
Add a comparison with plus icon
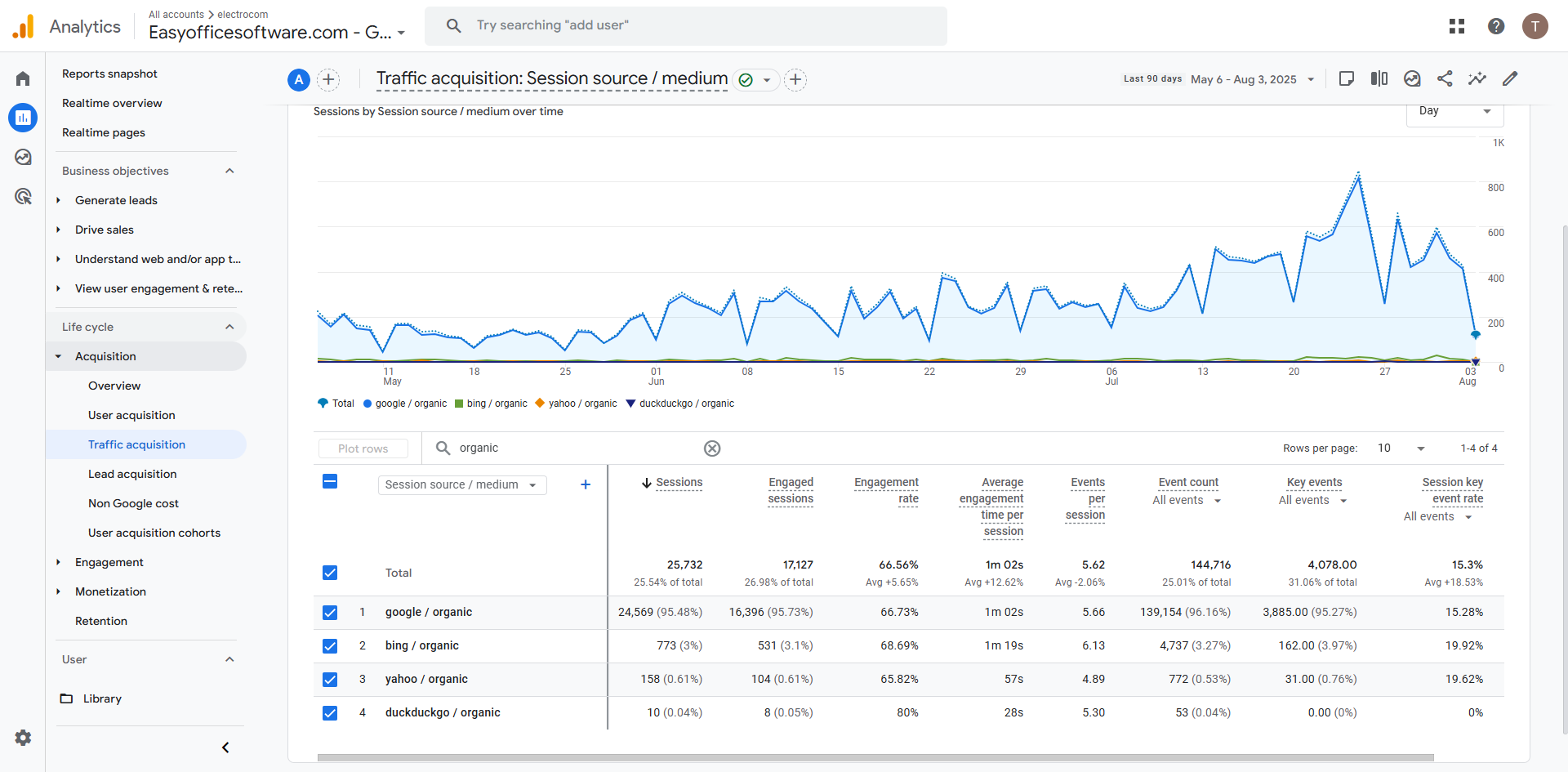coord(328,79)
